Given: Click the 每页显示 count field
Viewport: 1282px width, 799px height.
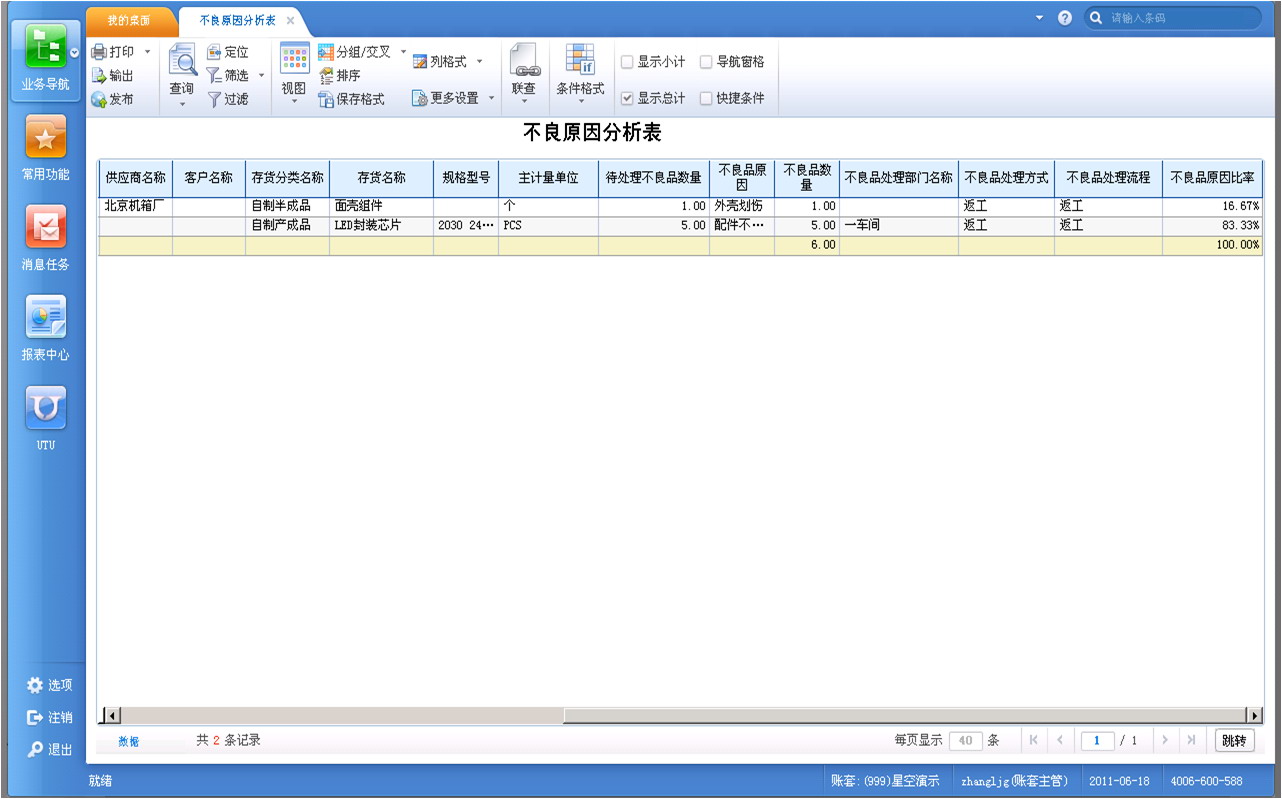Looking at the screenshot, I should (965, 740).
